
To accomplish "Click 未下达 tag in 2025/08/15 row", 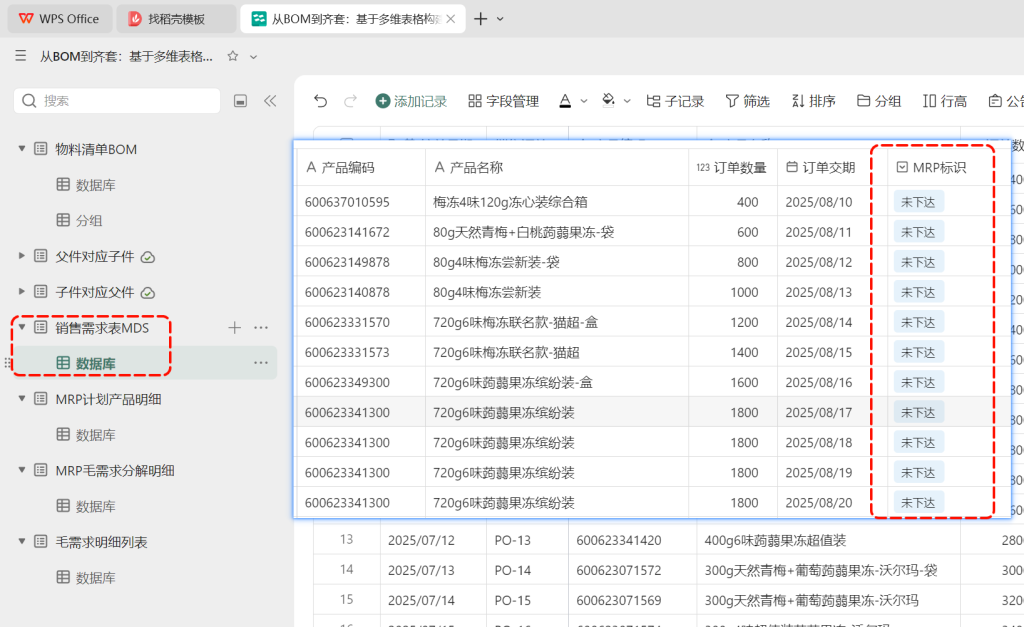I will click(918, 353).
